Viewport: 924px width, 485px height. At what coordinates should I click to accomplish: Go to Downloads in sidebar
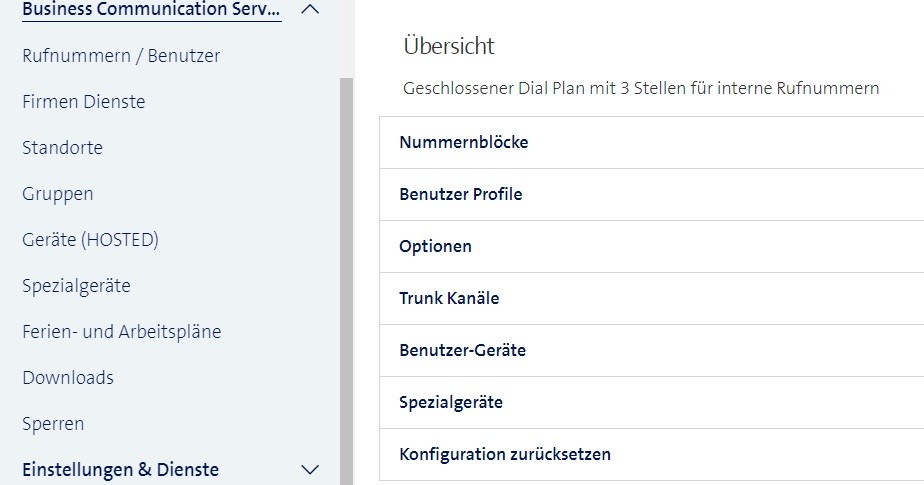pos(68,378)
